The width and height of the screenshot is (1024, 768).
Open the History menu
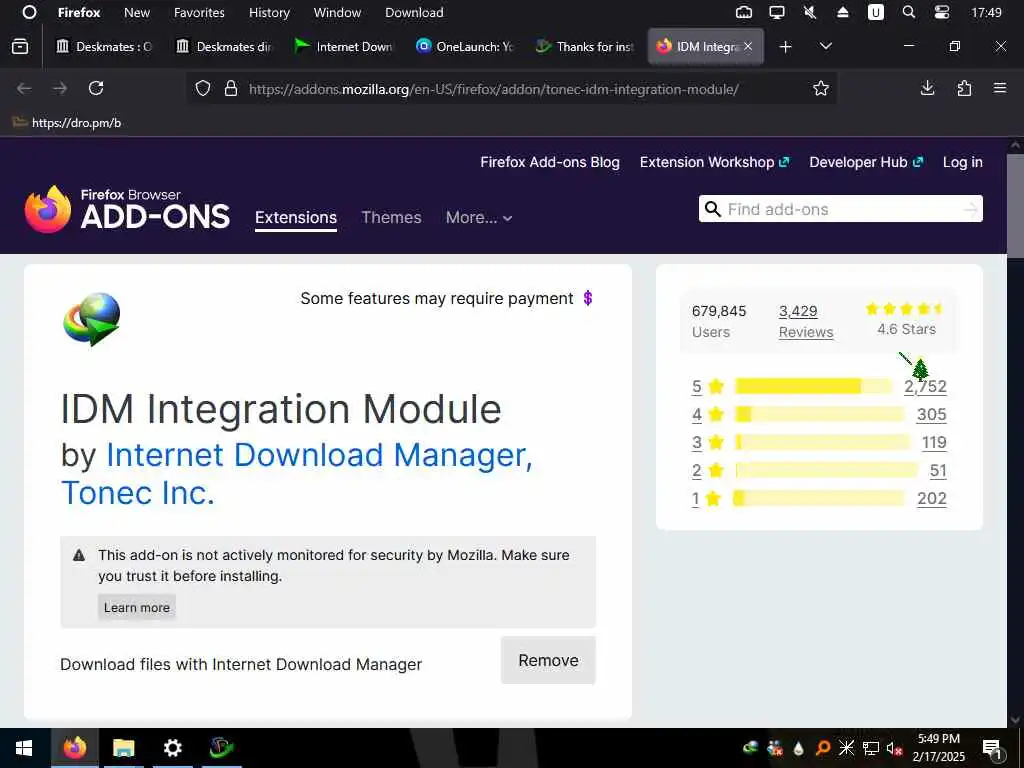click(269, 12)
